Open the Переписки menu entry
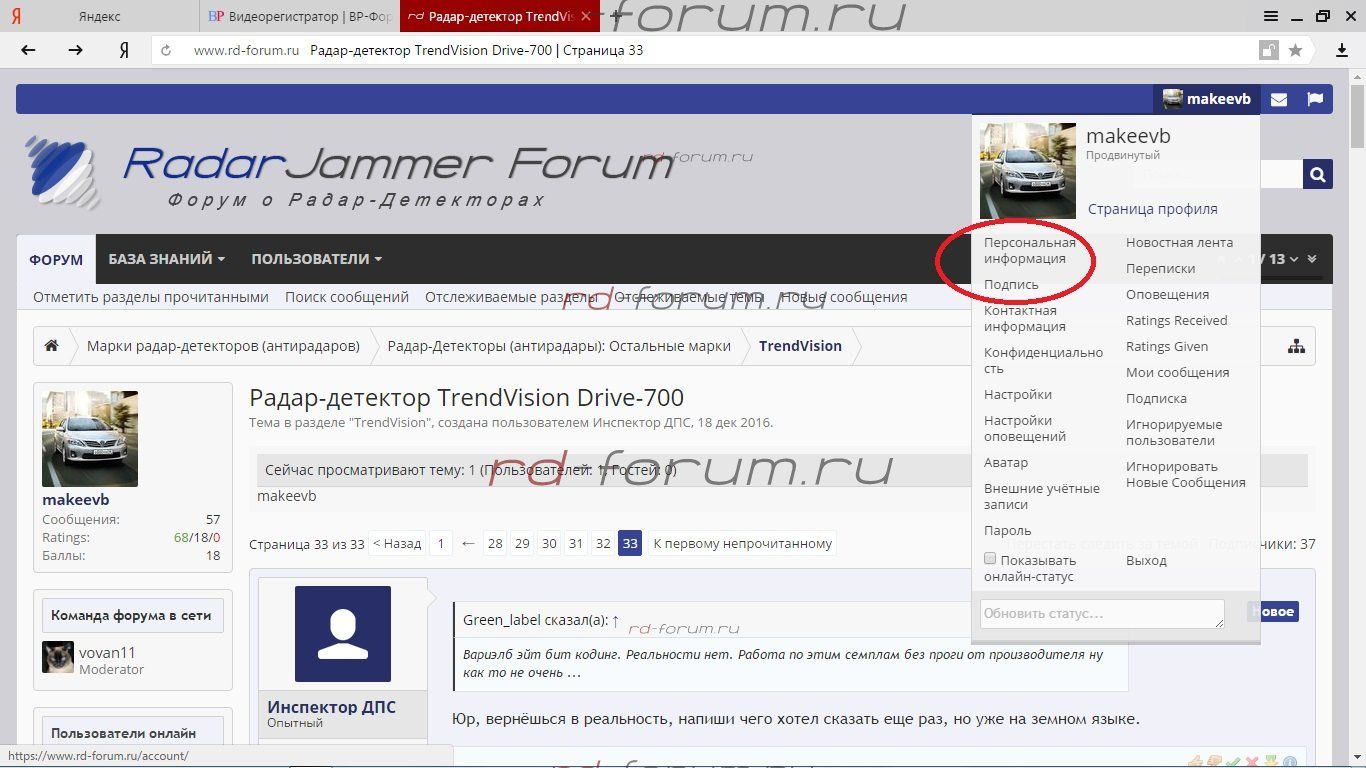 [x=1160, y=268]
